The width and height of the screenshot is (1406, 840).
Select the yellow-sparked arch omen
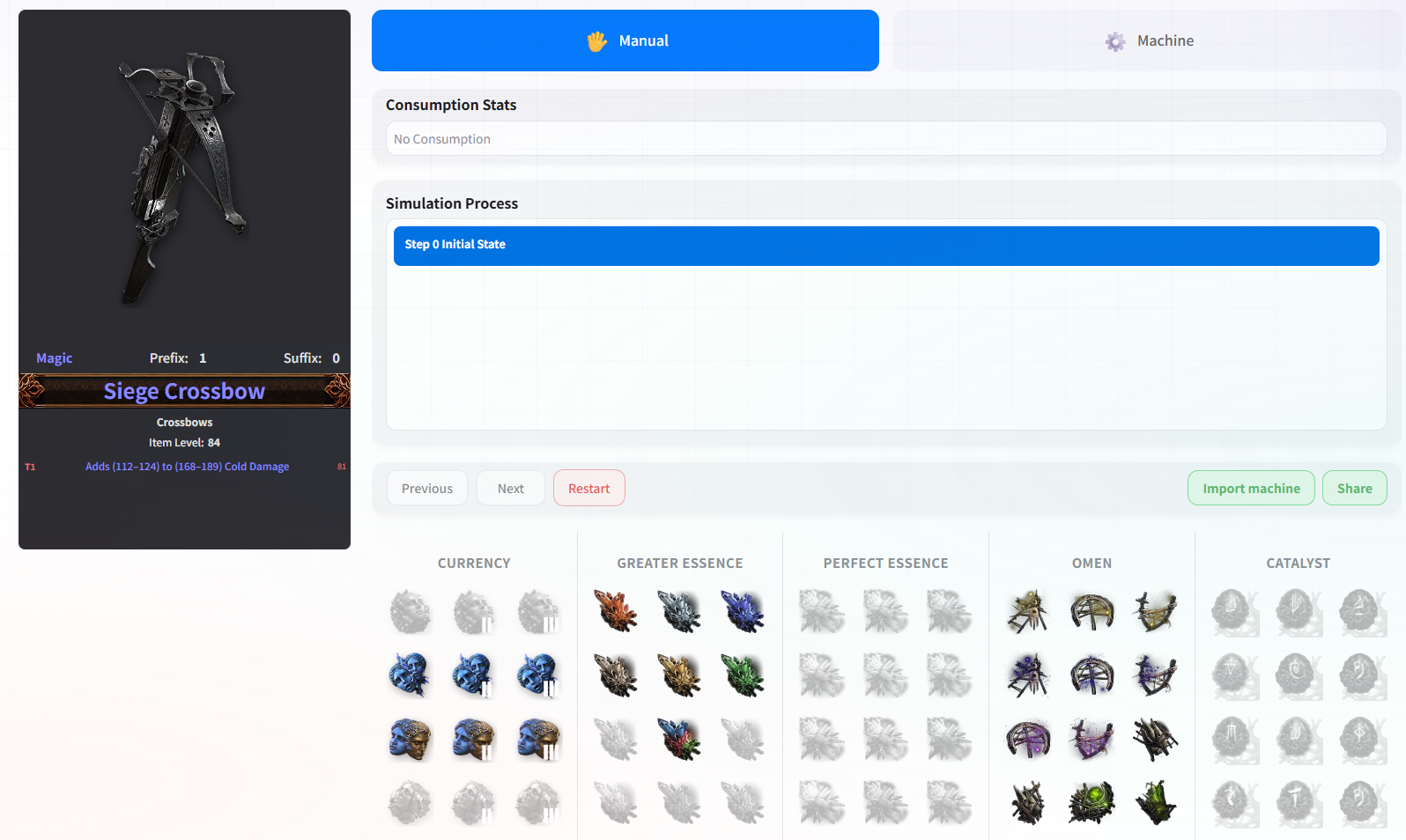[x=1092, y=611]
